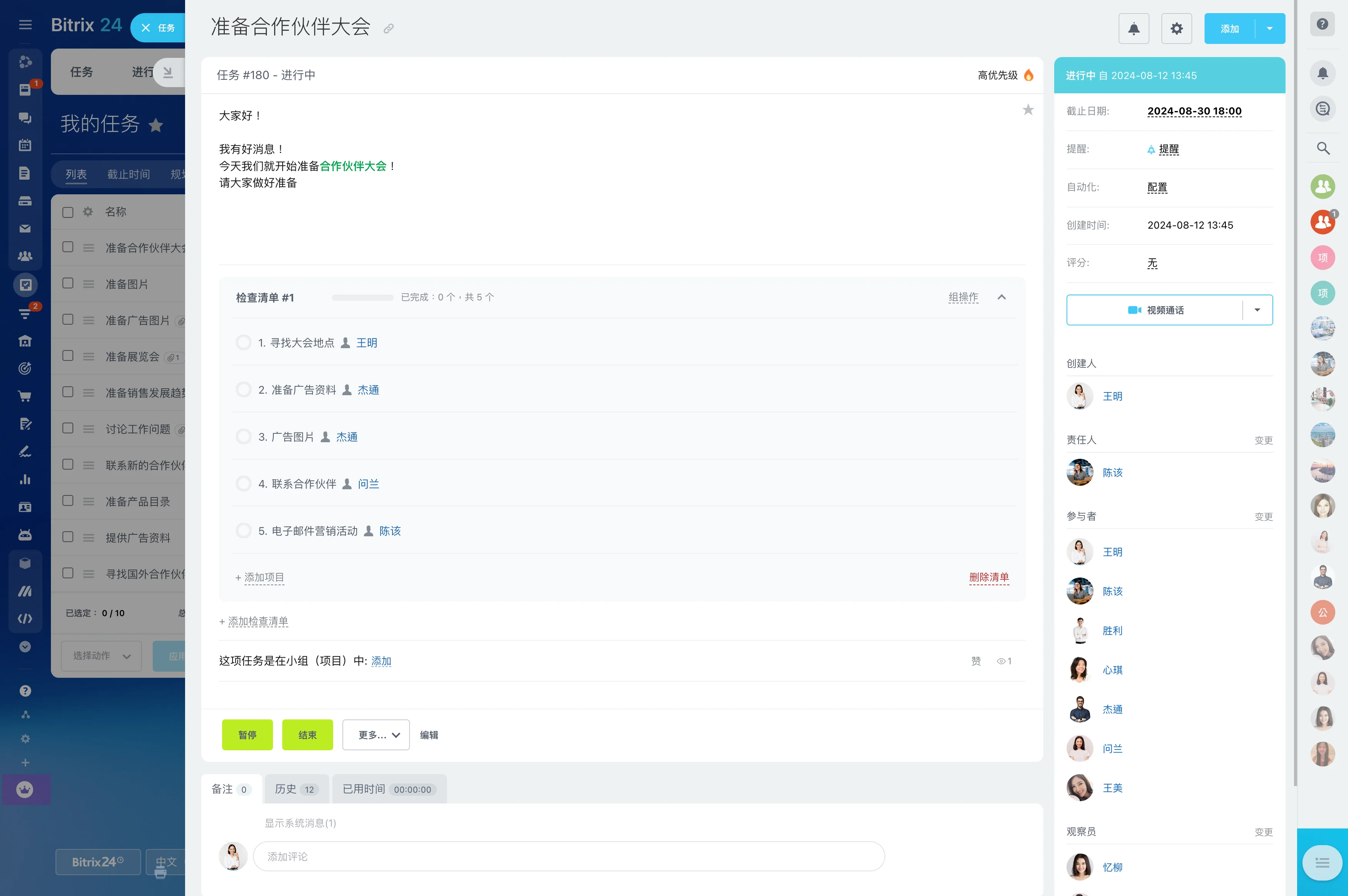The height and width of the screenshot is (896, 1348).
Task: Switch to 已用时间 tab
Action: tap(389, 789)
